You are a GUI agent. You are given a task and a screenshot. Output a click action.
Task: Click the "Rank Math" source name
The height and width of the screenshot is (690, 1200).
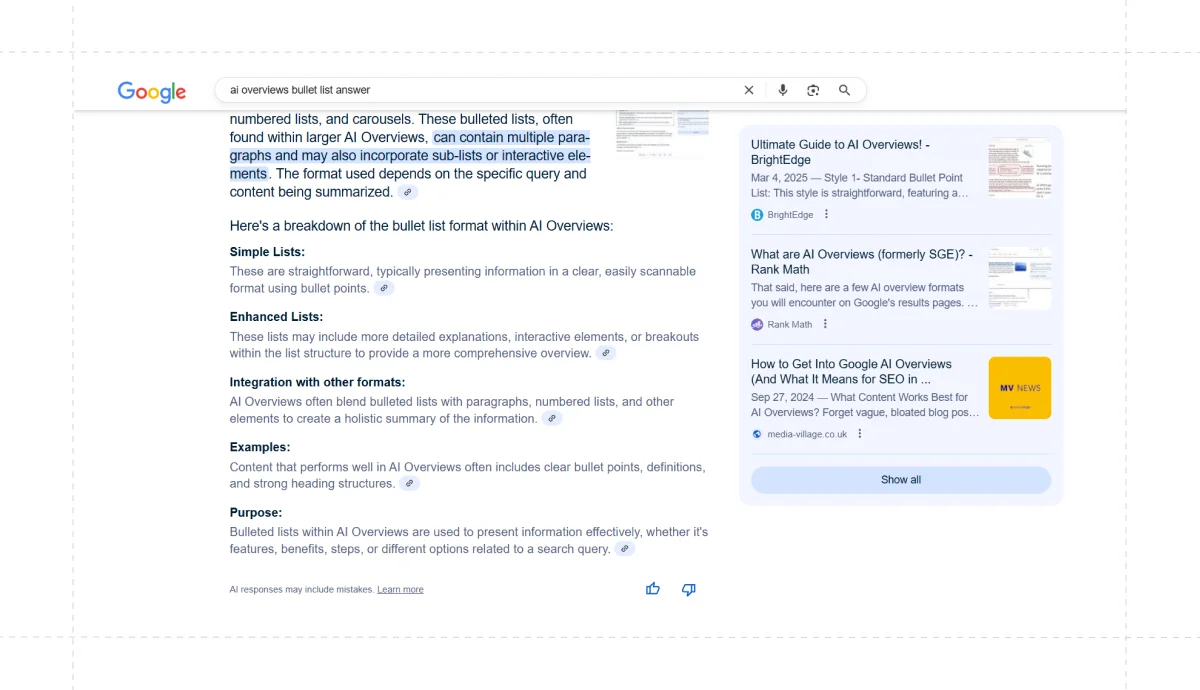click(790, 325)
